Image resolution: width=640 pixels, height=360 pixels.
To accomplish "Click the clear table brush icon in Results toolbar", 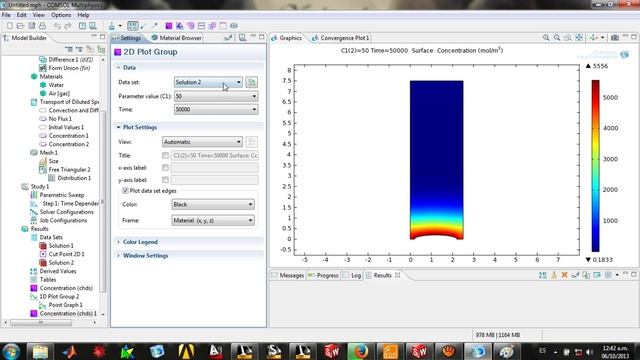I will click(x=554, y=275).
